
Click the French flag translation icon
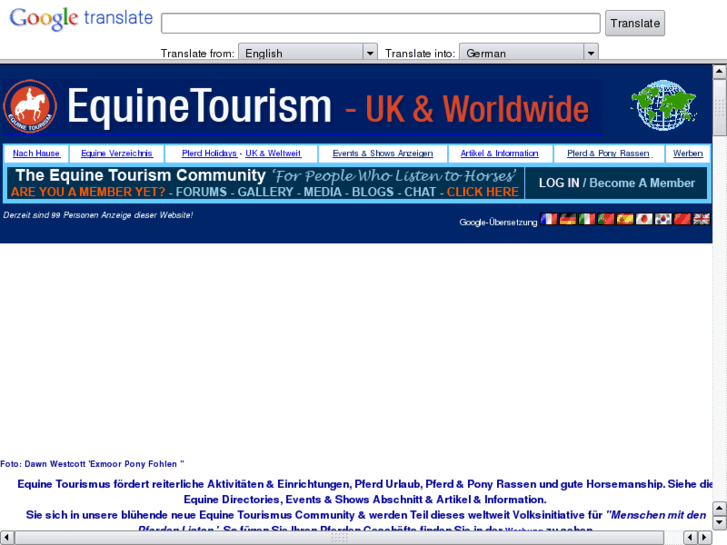[x=549, y=219]
